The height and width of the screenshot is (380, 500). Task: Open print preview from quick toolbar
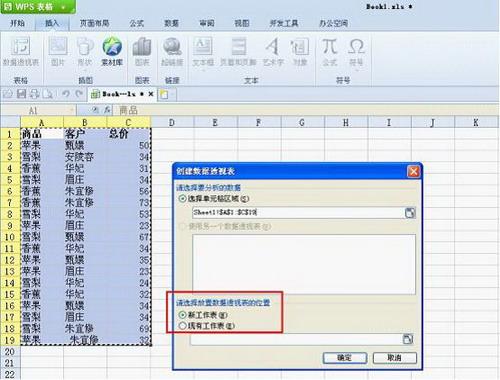pyautogui.click(x=48, y=94)
